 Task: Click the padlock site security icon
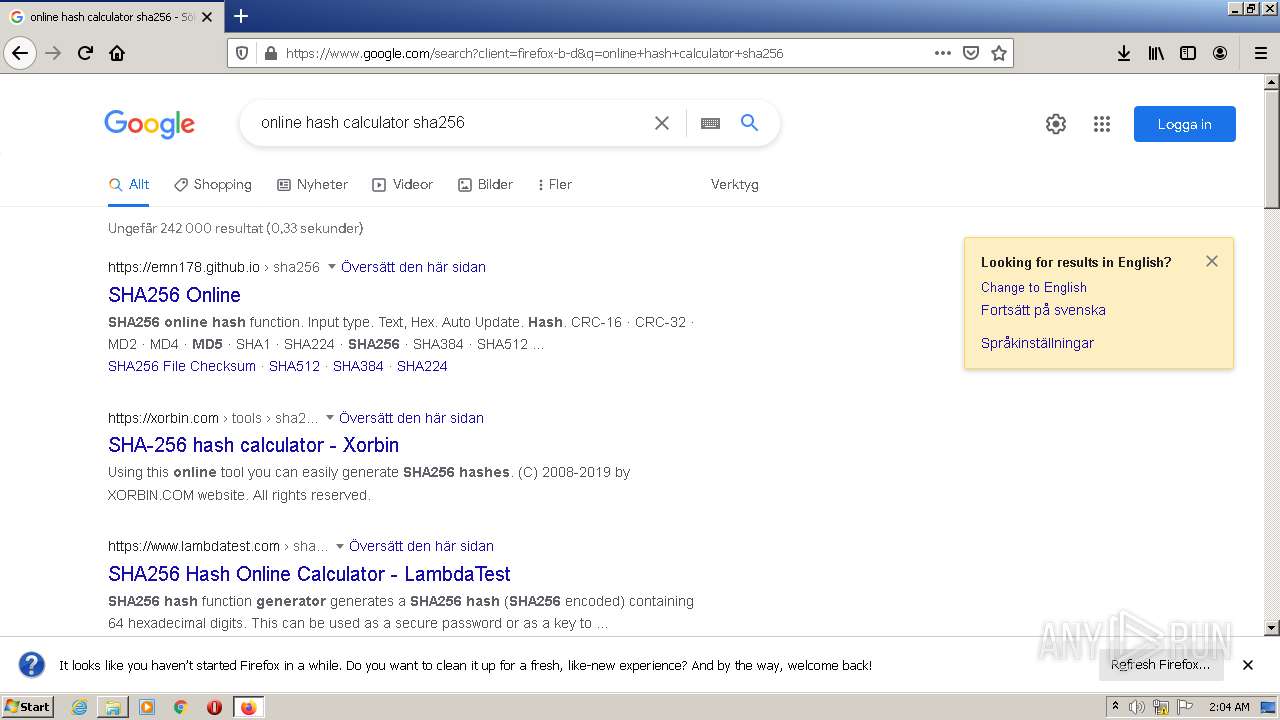(270, 53)
